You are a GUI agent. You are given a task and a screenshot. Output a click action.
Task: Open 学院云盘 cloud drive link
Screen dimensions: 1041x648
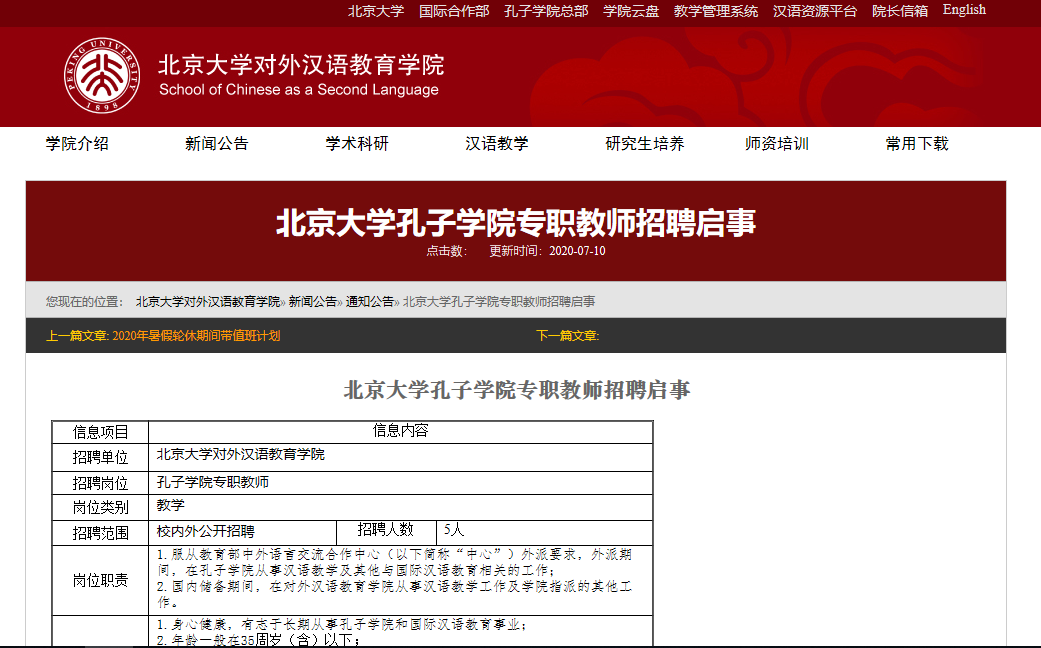tap(631, 11)
